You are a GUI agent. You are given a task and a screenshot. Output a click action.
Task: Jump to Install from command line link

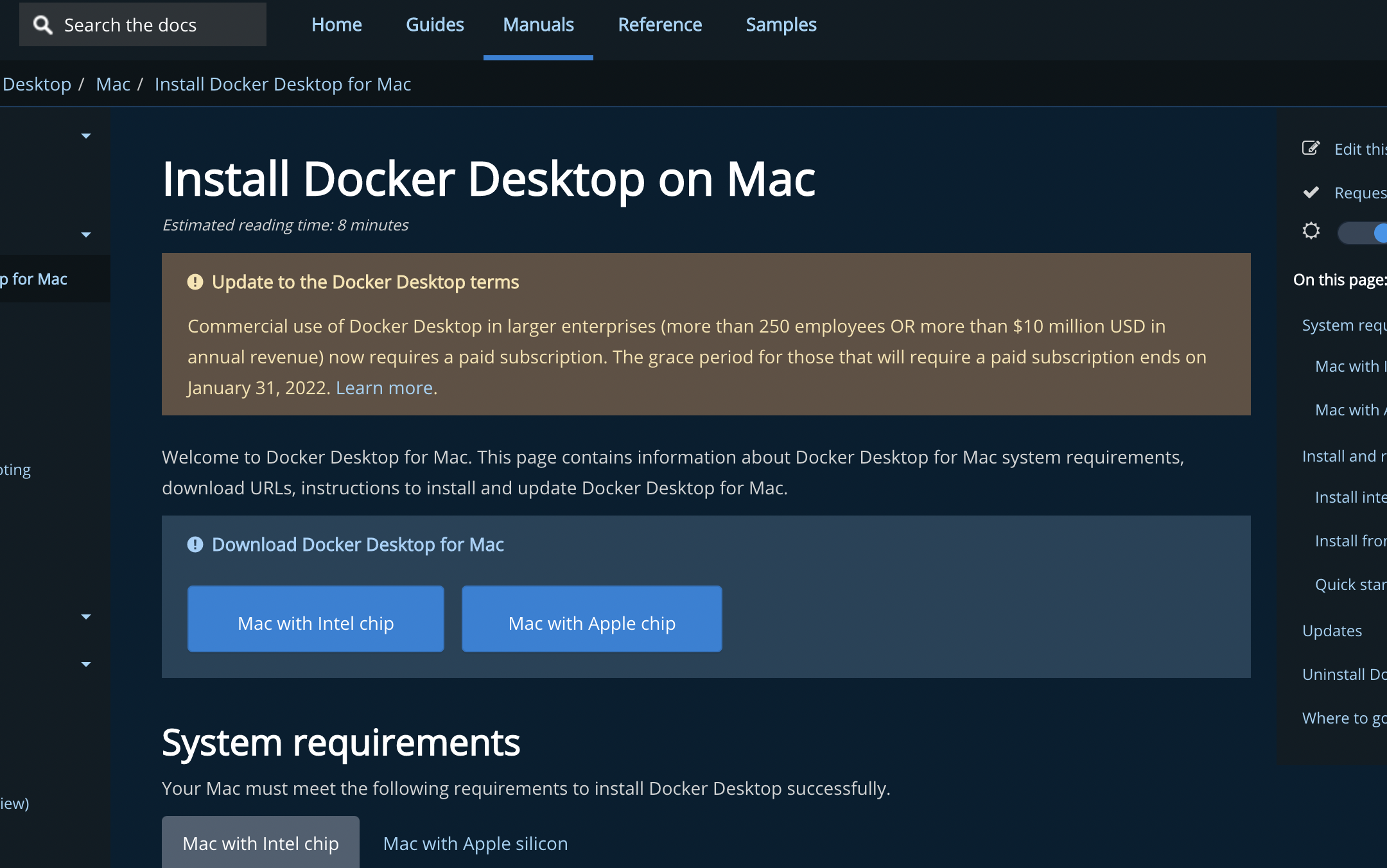1350,541
